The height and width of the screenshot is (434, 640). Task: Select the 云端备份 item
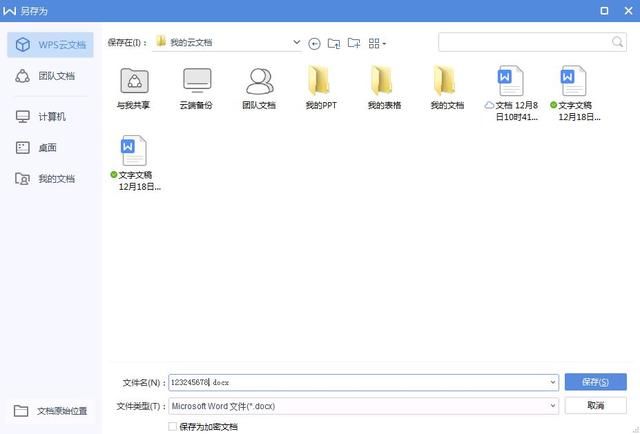(x=196, y=89)
